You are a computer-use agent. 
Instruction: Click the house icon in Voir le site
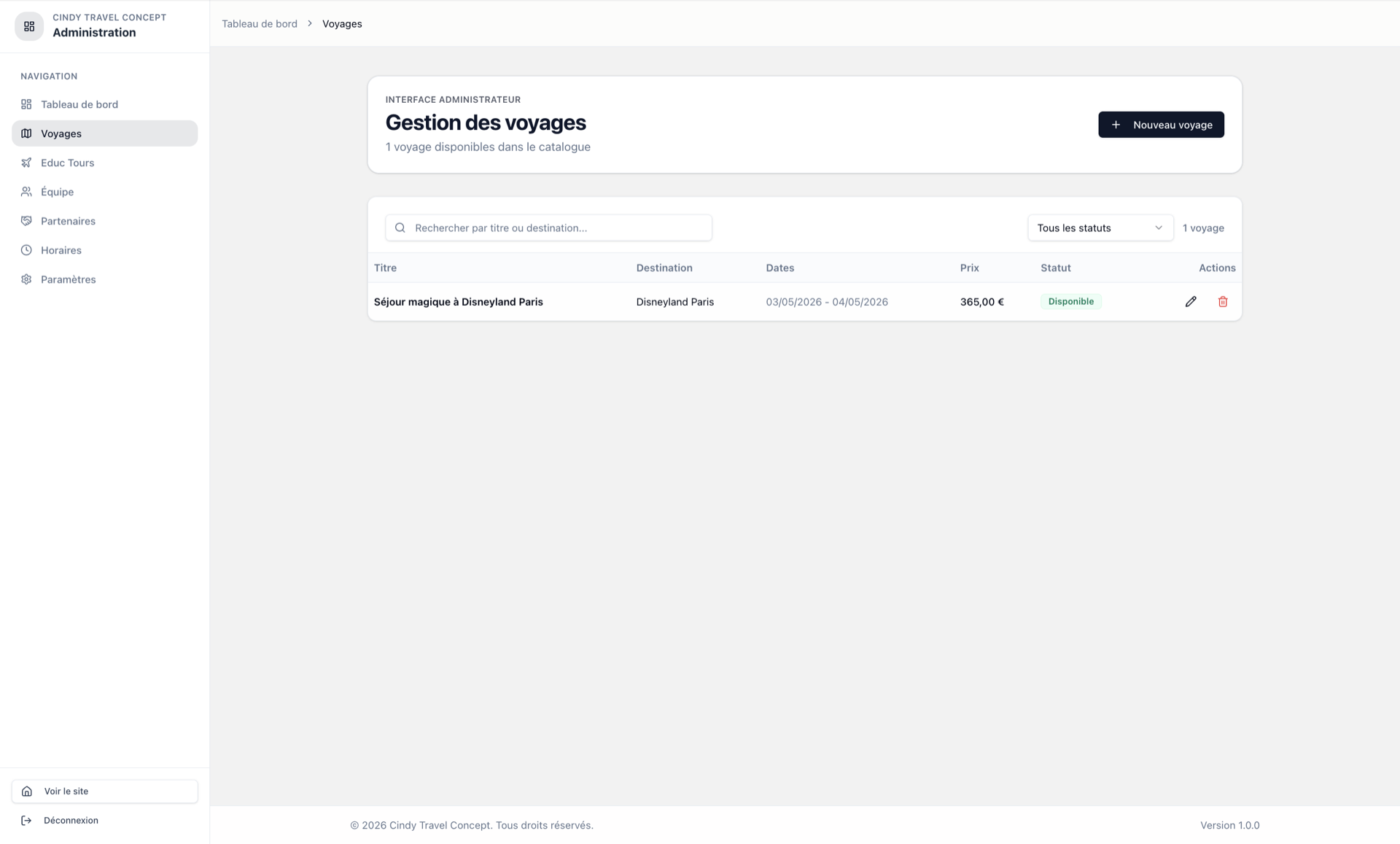27,791
